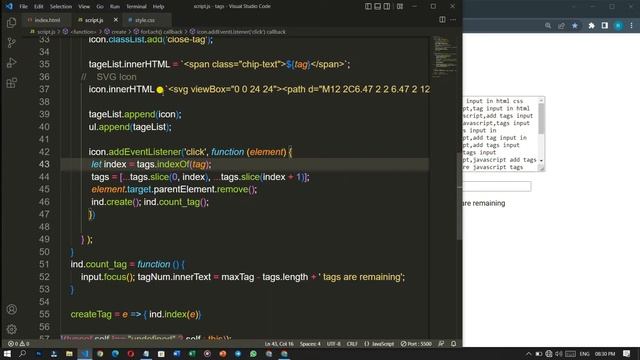Open the Help menu
This screenshot has height=360, width=640.
[158, 7]
